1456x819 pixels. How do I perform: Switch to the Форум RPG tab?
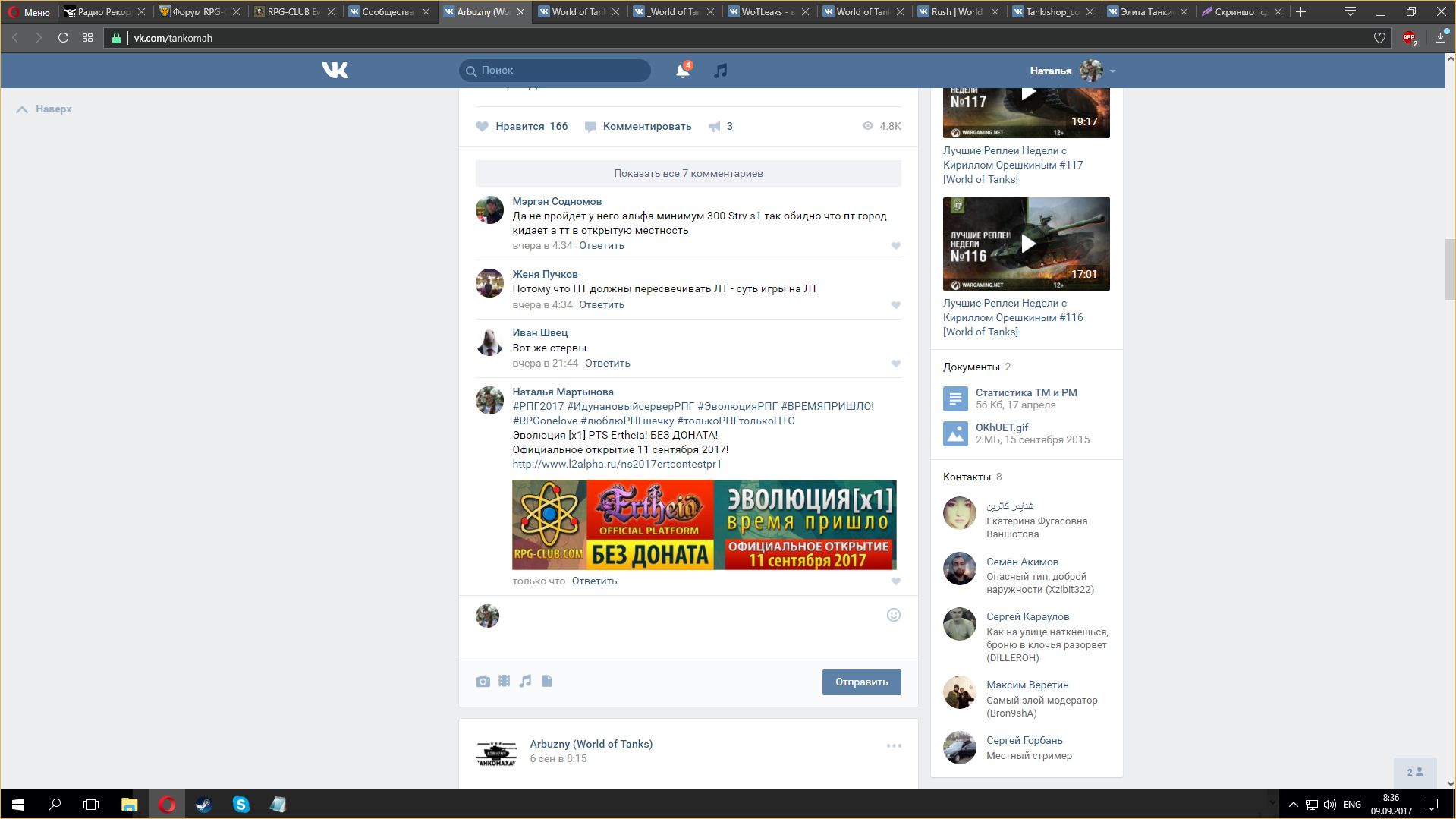199,12
